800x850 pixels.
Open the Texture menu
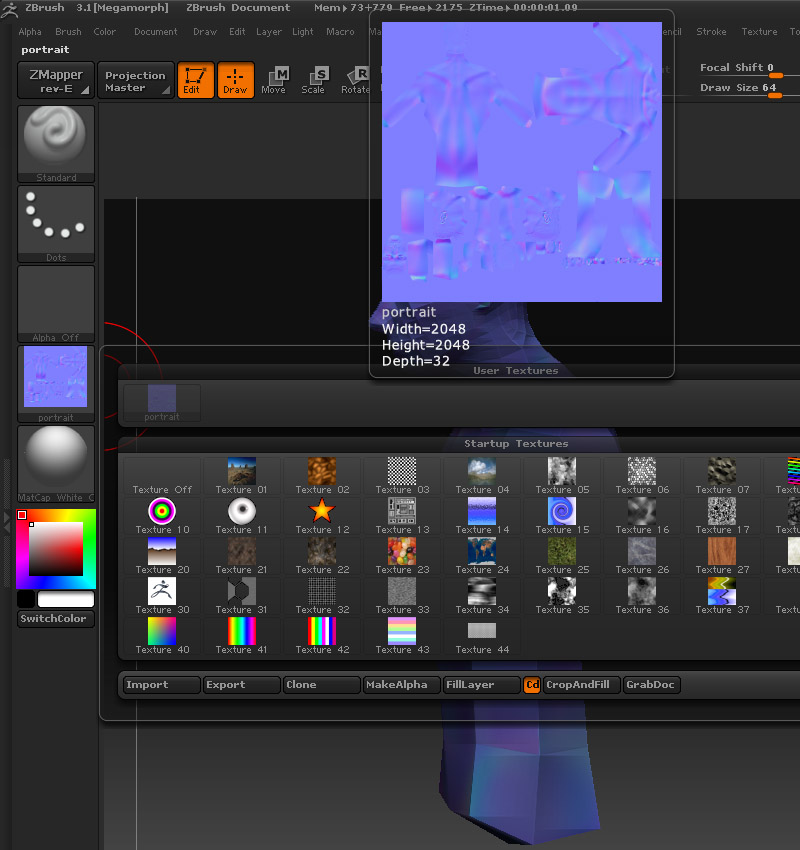(759, 32)
